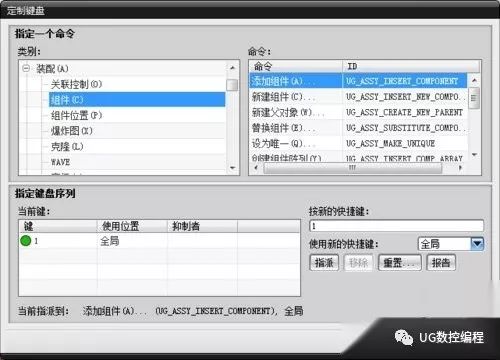
Task: Select 组件(C) category
Action: coord(137,100)
